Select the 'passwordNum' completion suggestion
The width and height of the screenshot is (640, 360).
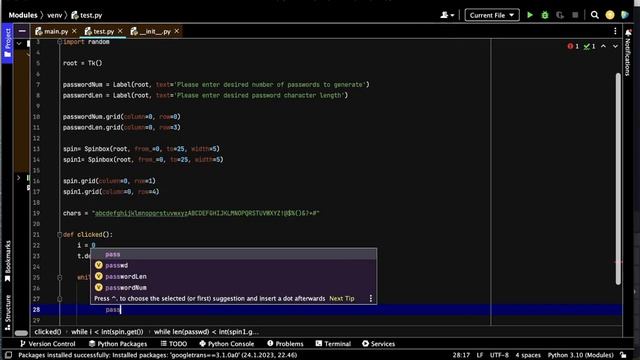pyautogui.click(x=233, y=287)
